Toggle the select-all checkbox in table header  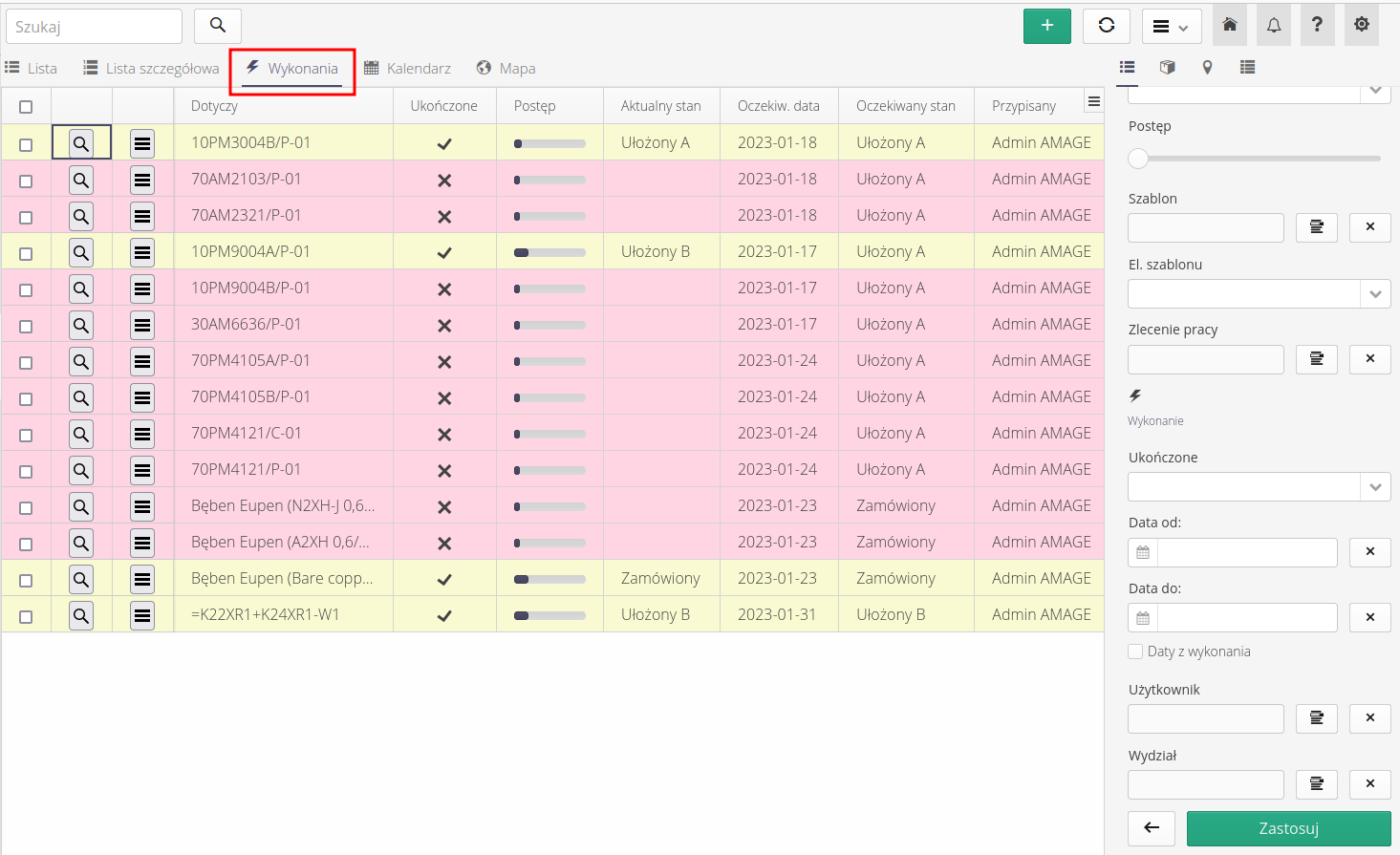coord(26,107)
